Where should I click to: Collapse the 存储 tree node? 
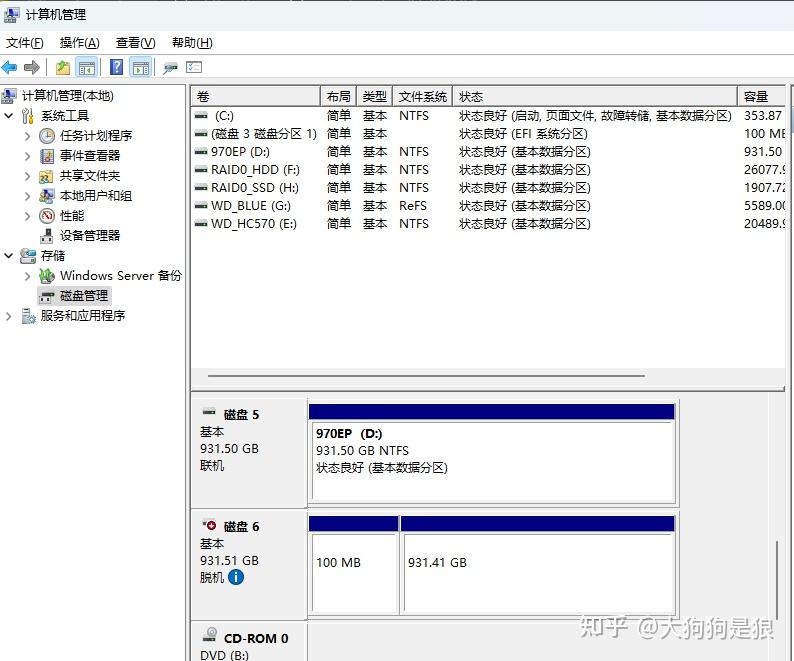pos(9,256)
